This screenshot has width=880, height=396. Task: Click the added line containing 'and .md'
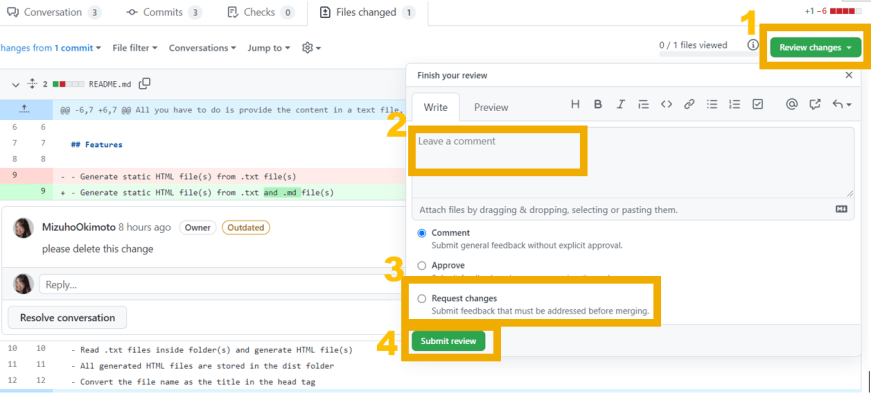203,192
